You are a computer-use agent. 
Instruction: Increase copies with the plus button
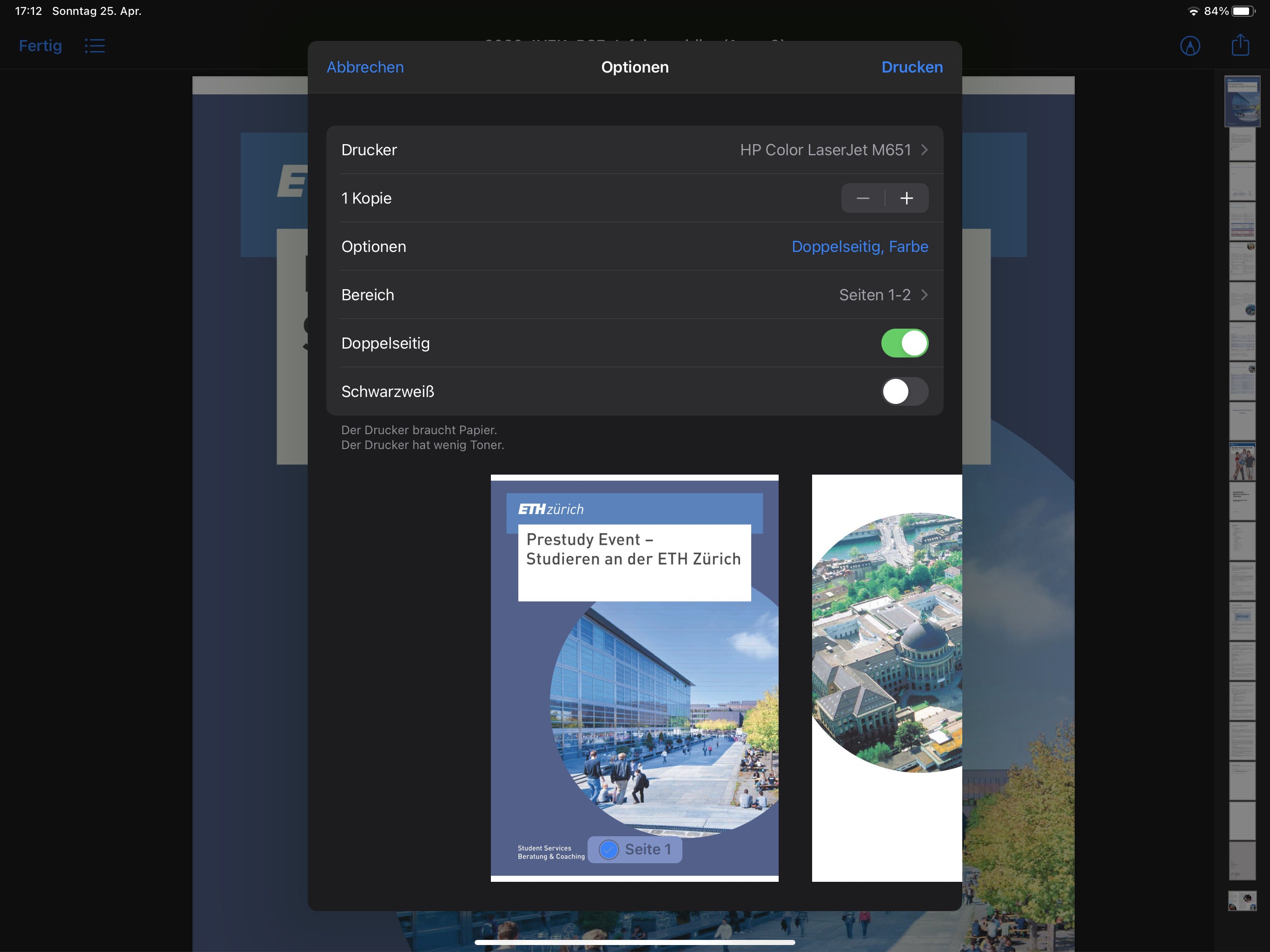click(x=906, y=198)
